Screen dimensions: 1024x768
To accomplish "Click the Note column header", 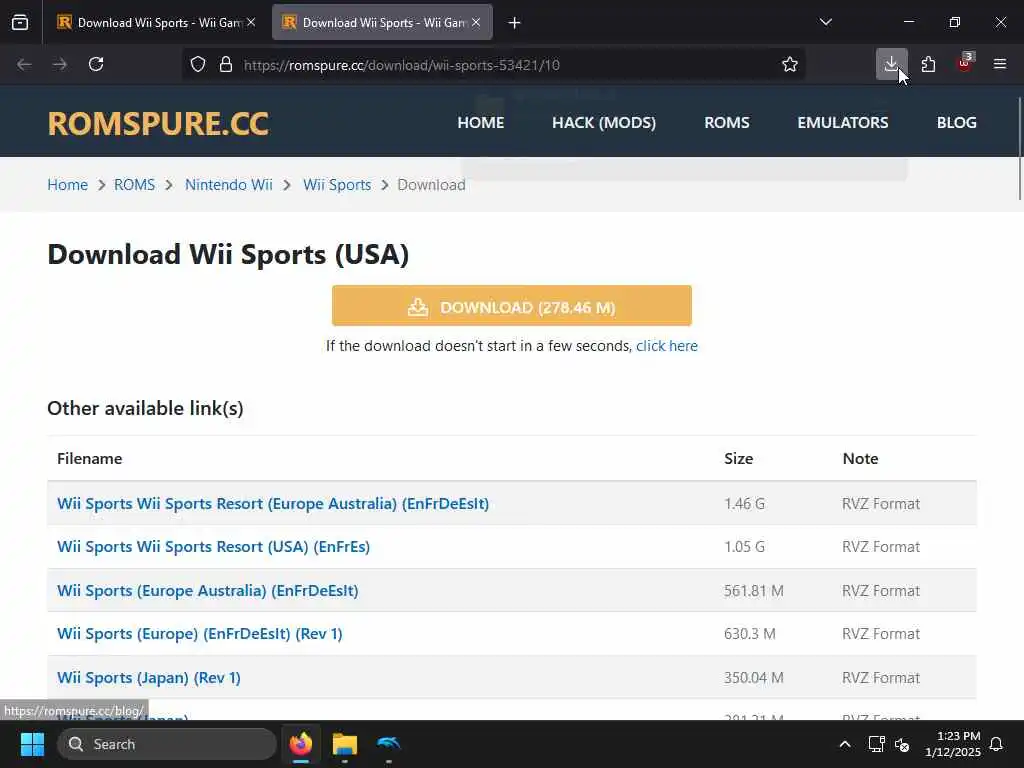I will [860, 458].
